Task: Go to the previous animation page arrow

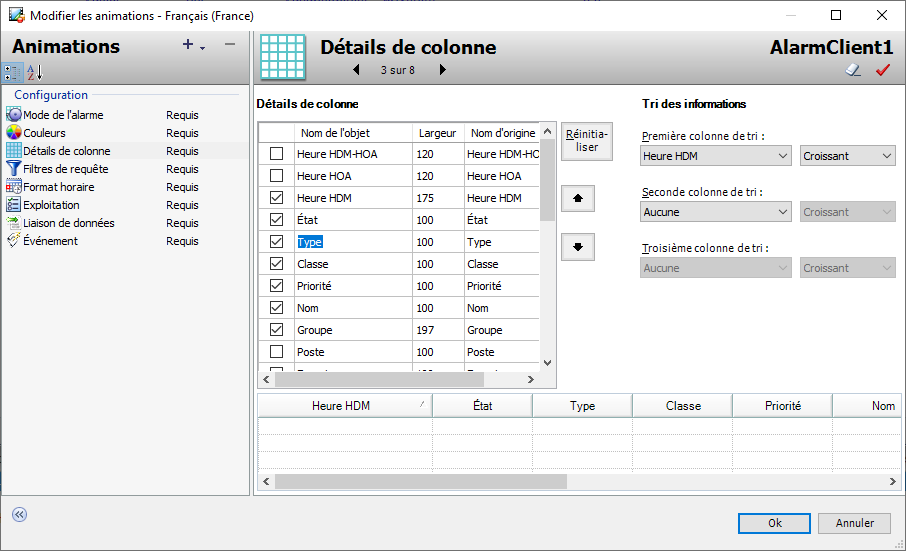Action: tap(356, 70)
